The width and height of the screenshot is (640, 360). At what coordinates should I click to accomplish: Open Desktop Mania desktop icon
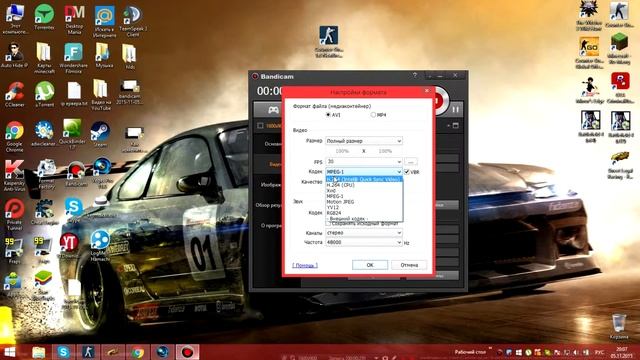tap(74, 19)
